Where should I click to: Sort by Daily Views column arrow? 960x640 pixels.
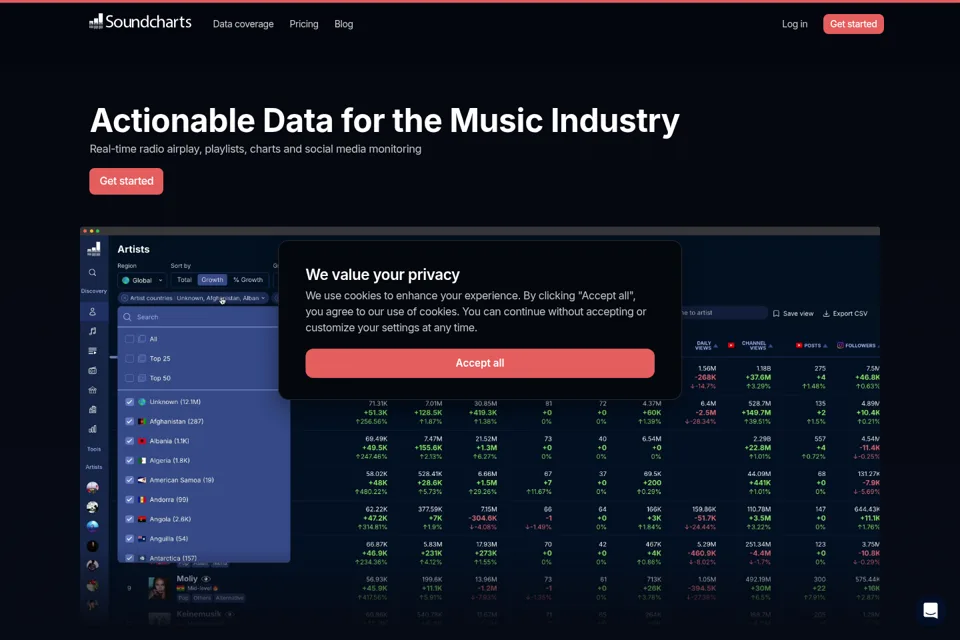(716, 346)
